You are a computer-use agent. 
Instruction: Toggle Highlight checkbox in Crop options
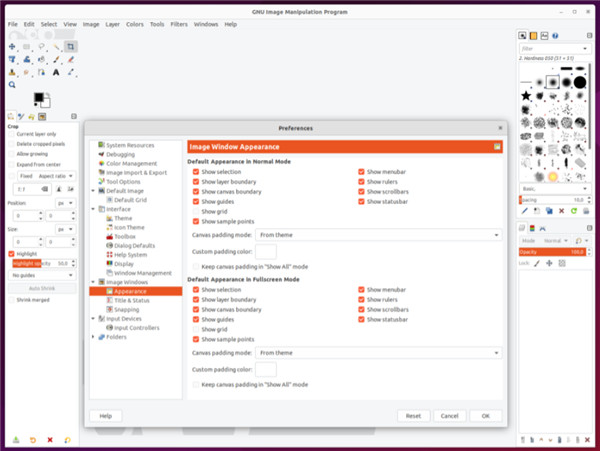click(10, 253)
